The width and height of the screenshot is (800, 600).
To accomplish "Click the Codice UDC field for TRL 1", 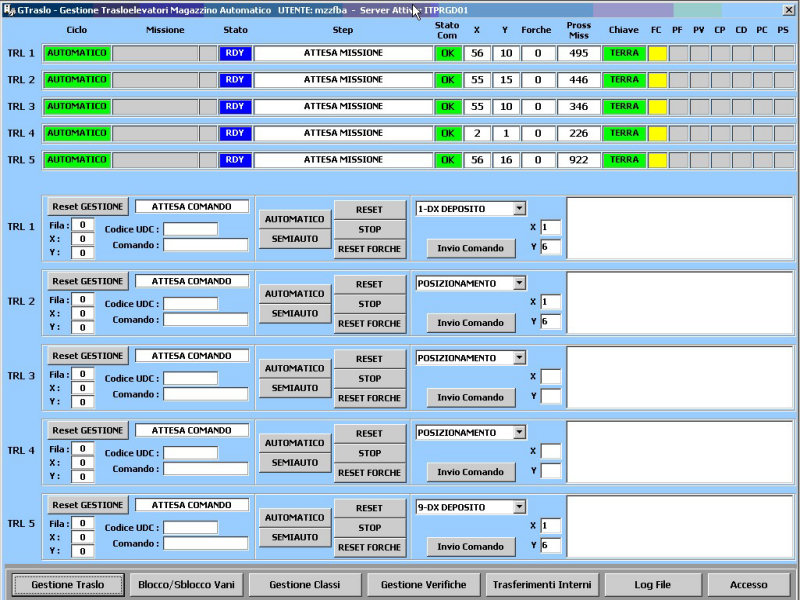I will [x=190, y=229].
